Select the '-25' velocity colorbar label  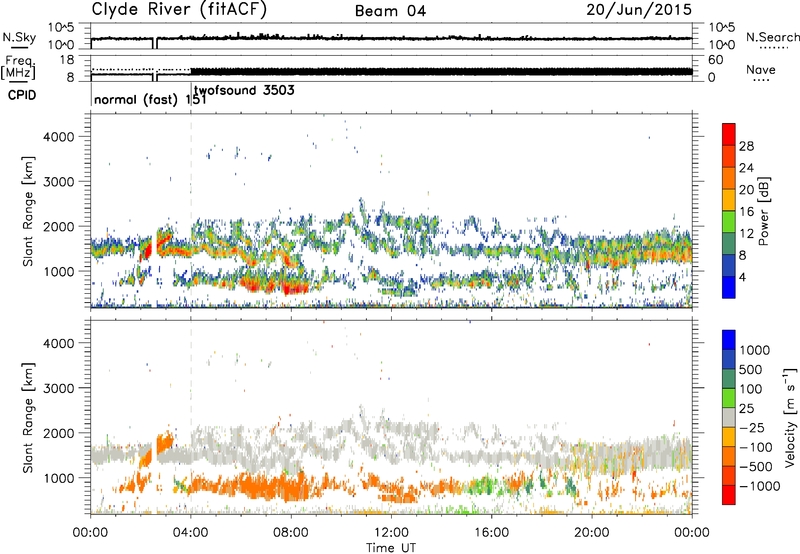point(752,428)
